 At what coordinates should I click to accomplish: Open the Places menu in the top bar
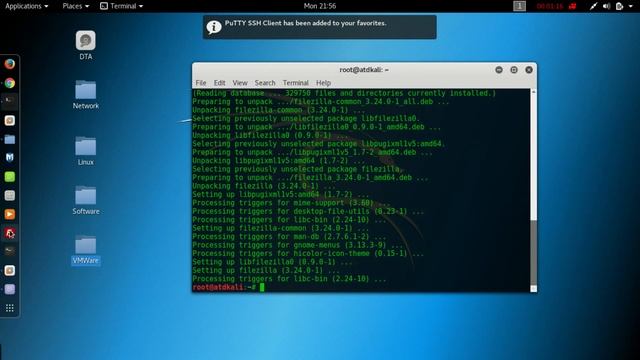coord(76,6)
